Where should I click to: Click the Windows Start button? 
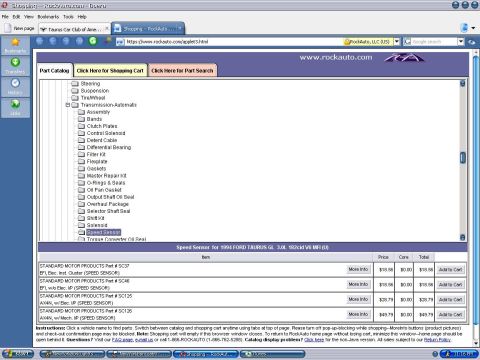(18, 354)
